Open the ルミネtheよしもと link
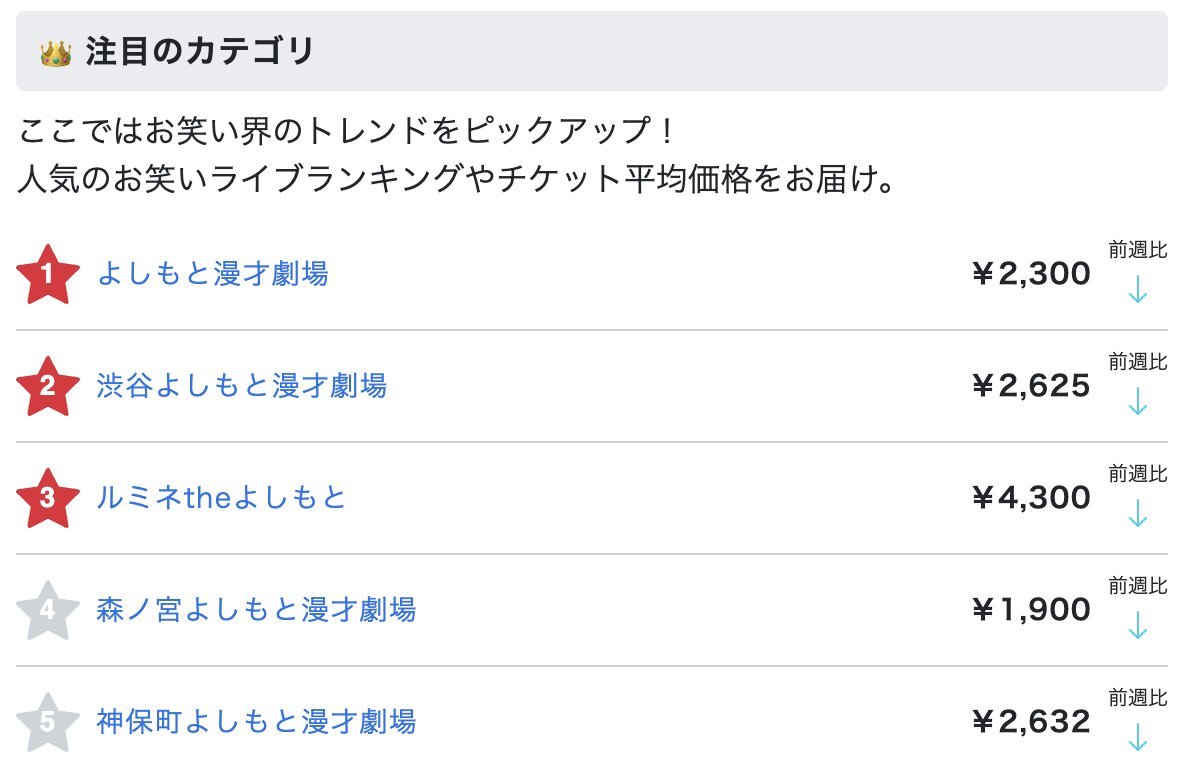Viewport: 1182px width, 772px height. click(221, 498)
